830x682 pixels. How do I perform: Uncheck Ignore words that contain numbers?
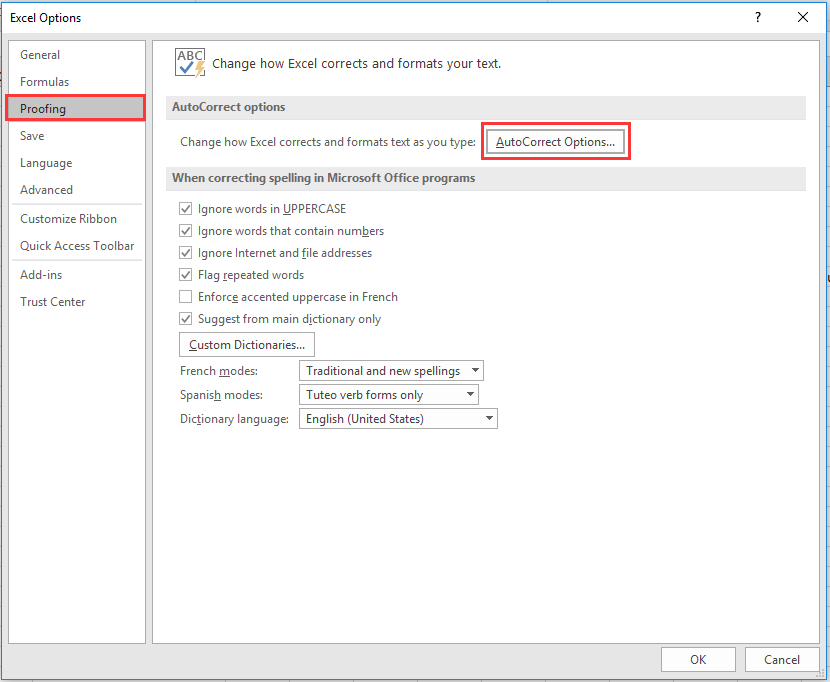pos(185,231)
